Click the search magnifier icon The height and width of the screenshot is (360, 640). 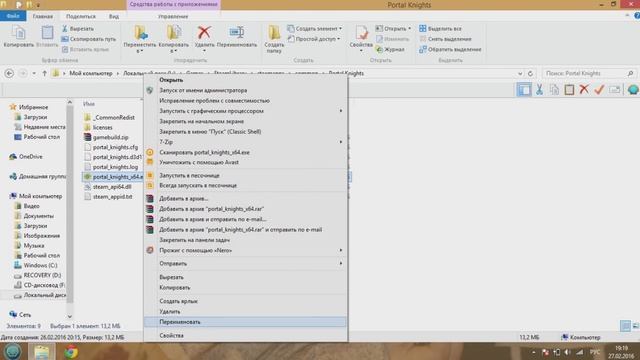(x=630, y=73)
